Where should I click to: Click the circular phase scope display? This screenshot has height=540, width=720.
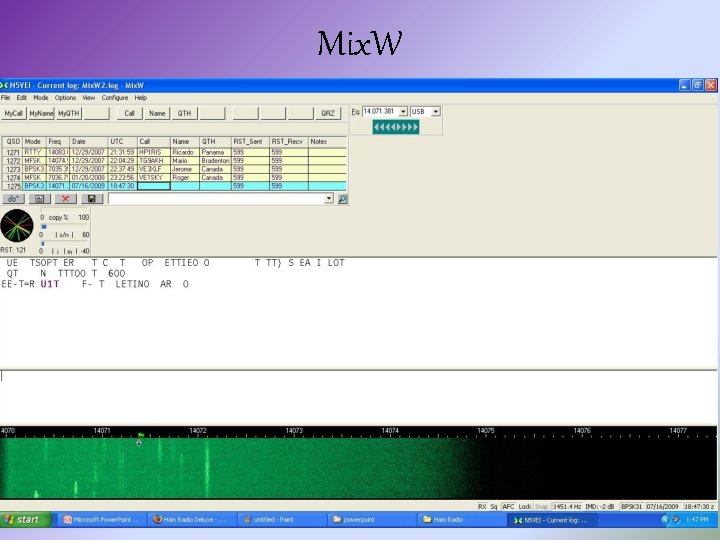17,225
